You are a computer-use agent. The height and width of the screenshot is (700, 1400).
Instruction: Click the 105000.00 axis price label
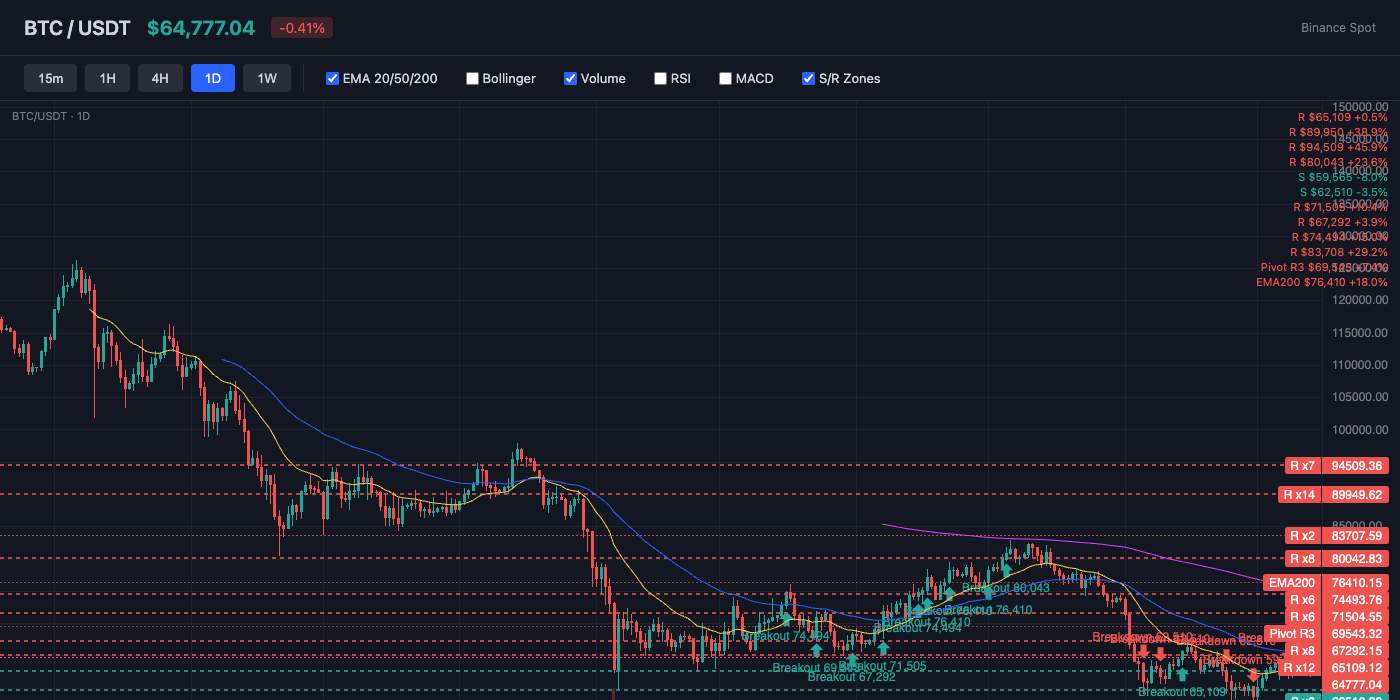click(1360, 398)
